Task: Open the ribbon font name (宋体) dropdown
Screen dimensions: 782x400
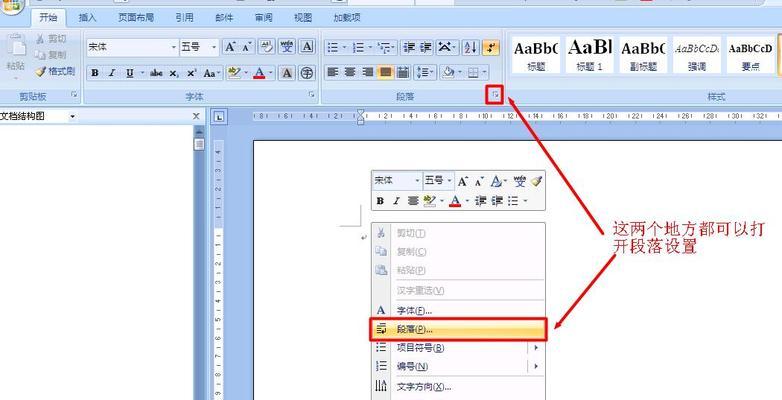Action: click(174, 47)
